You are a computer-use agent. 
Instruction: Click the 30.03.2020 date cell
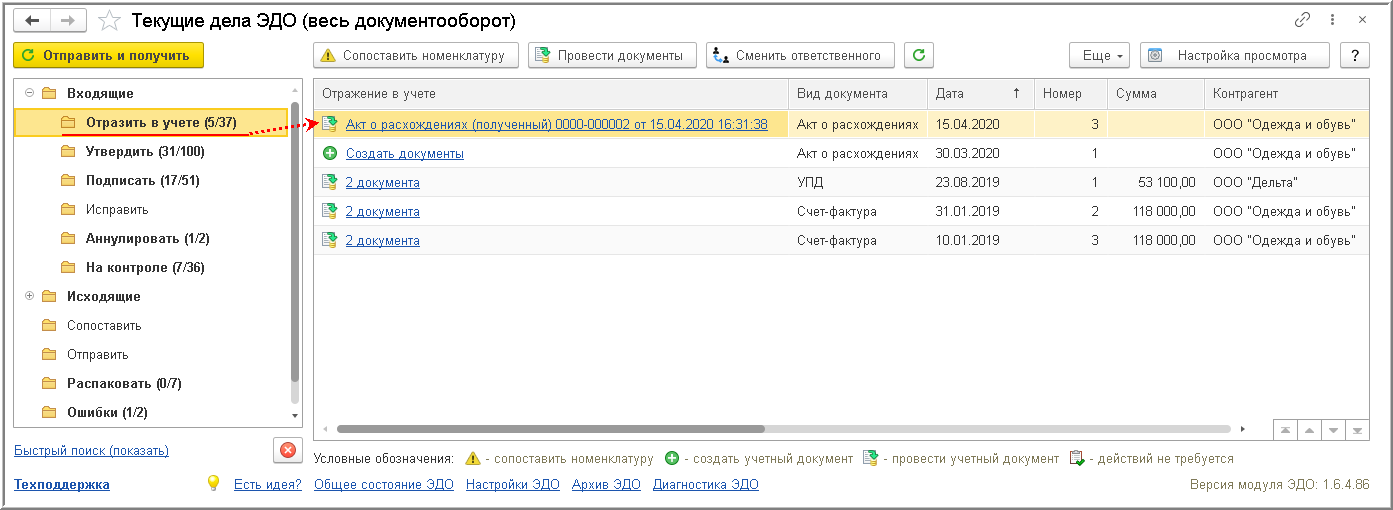click(980, 153)
